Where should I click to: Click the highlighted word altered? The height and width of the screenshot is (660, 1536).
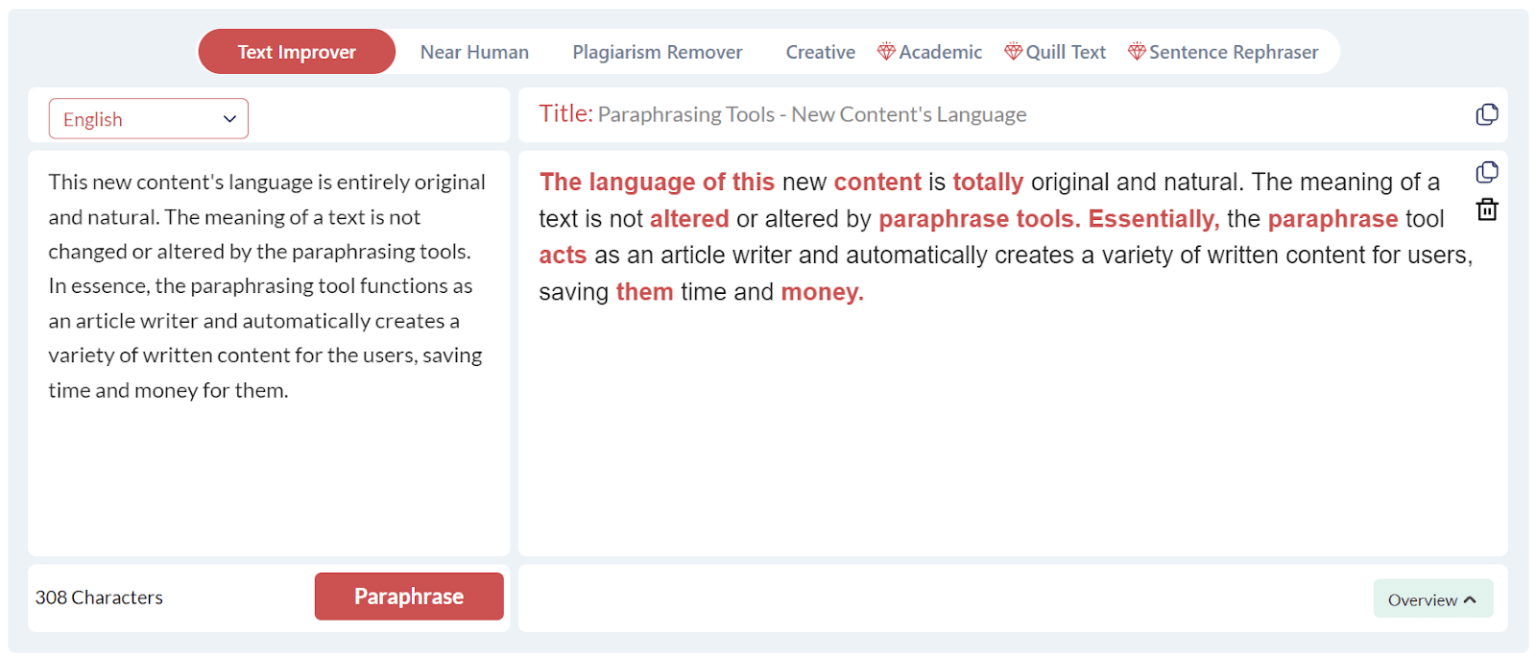click(689, 218)
